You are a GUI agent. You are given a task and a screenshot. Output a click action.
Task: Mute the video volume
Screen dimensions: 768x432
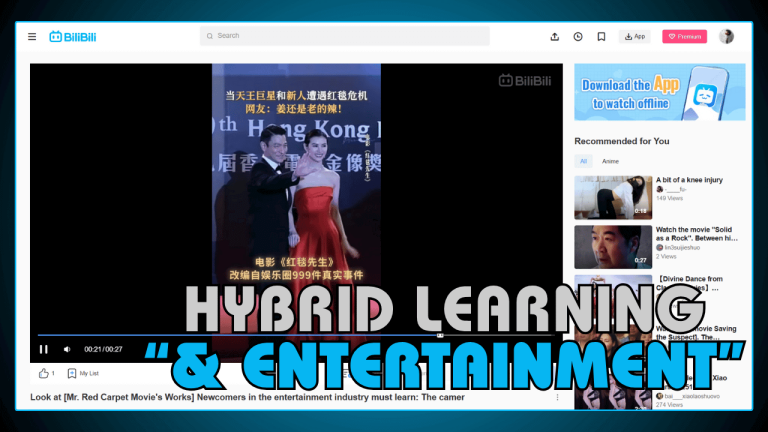[67, 349]
